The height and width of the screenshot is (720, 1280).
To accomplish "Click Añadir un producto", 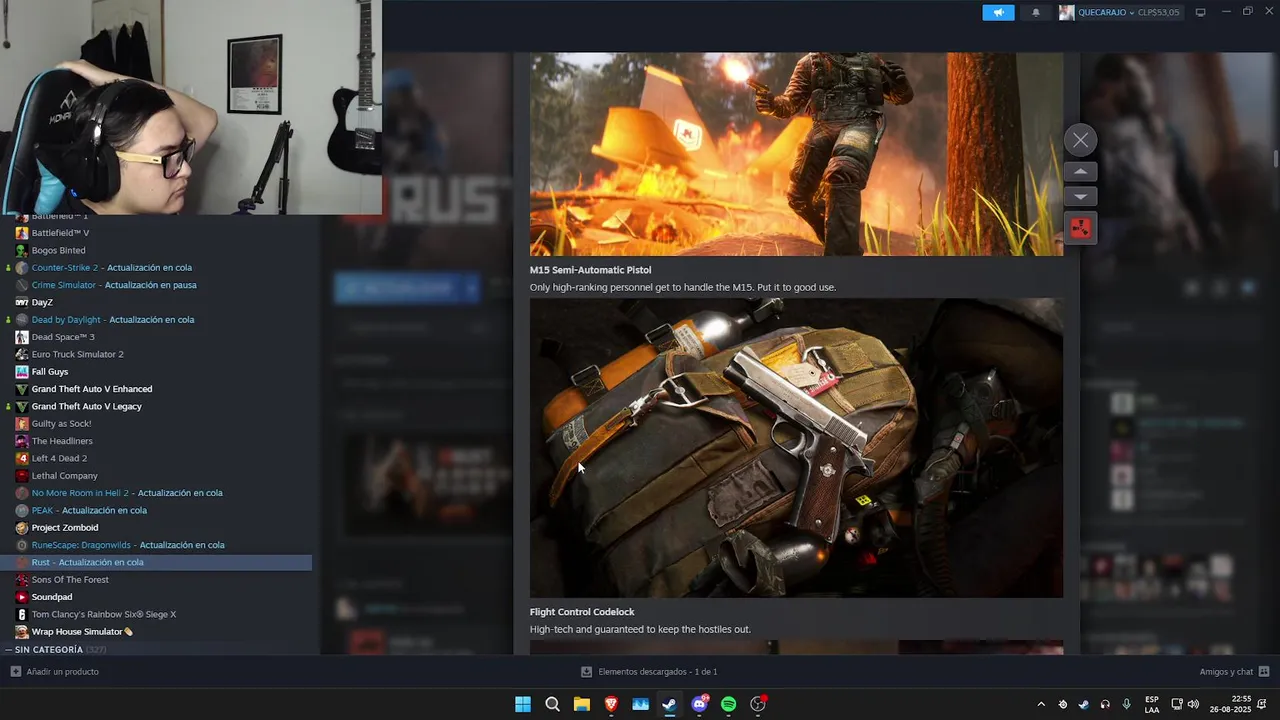I will point(54,672).
